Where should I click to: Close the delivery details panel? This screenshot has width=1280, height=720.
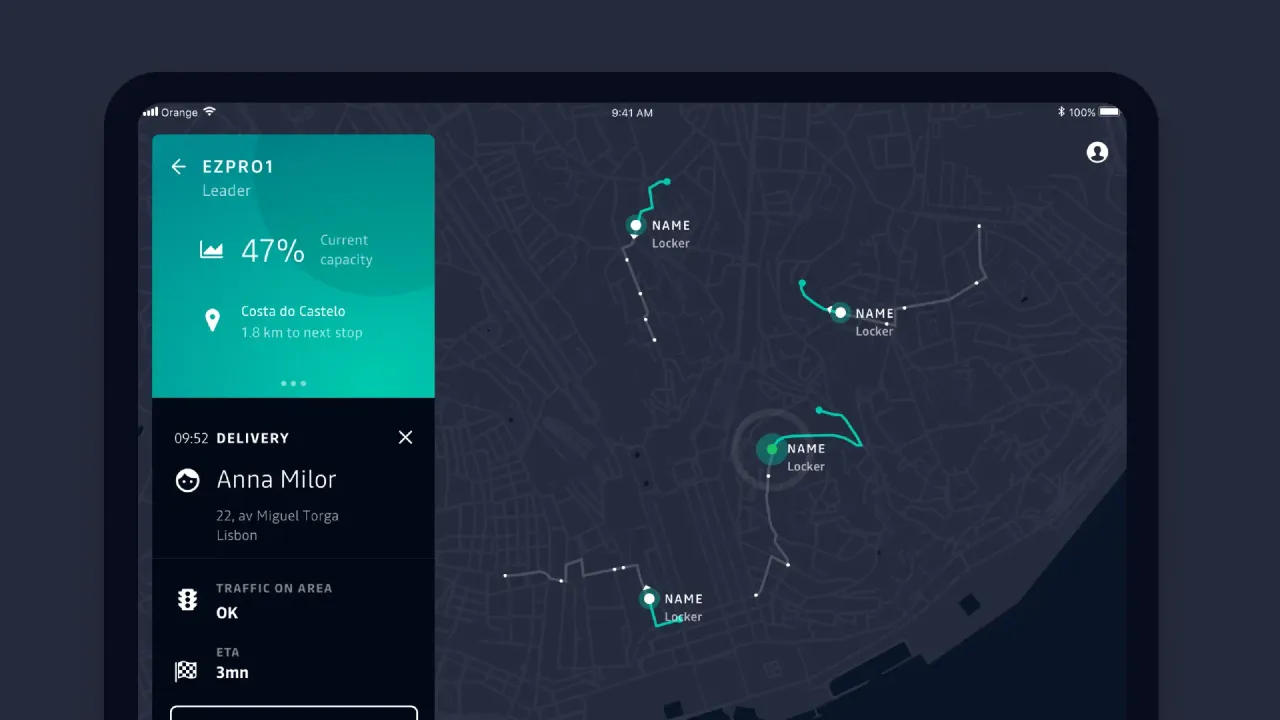coord(405,437)
